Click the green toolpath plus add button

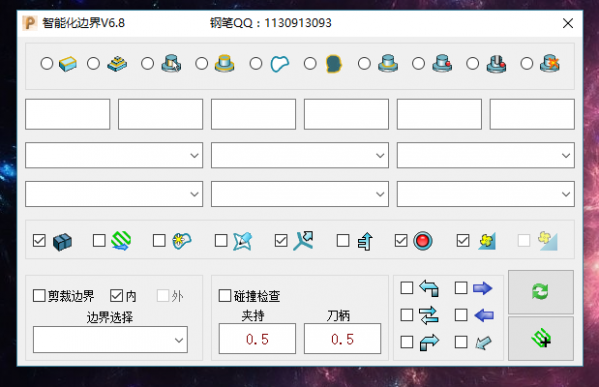coord(541,338)
